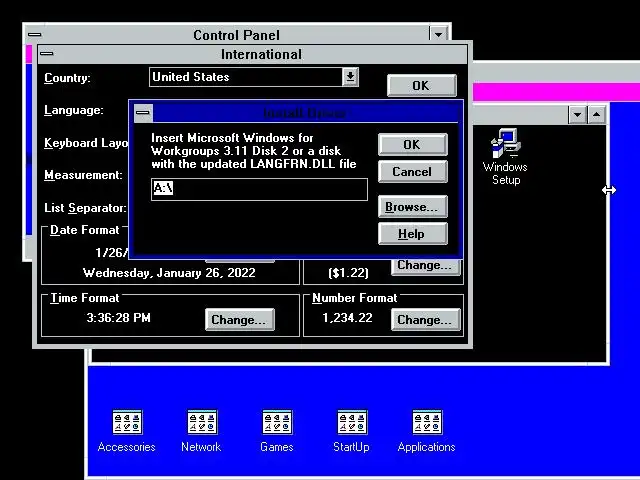The image size is (640, 480).
Task: Open the Applications program group
Action: tap(427, 431)
